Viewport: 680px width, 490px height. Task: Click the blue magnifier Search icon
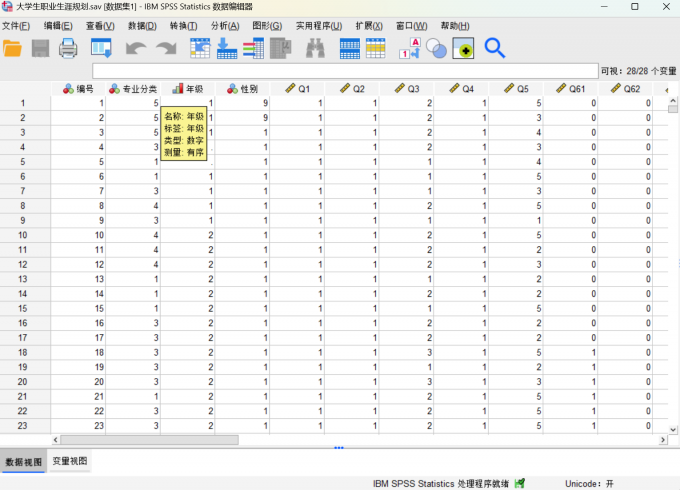(494, 47)
